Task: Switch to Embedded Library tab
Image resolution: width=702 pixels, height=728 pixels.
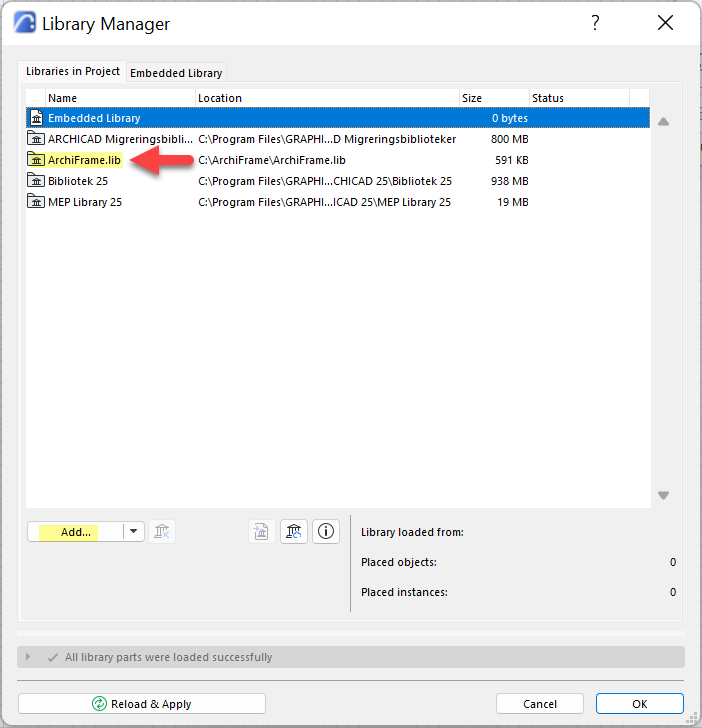Action: 176,73
